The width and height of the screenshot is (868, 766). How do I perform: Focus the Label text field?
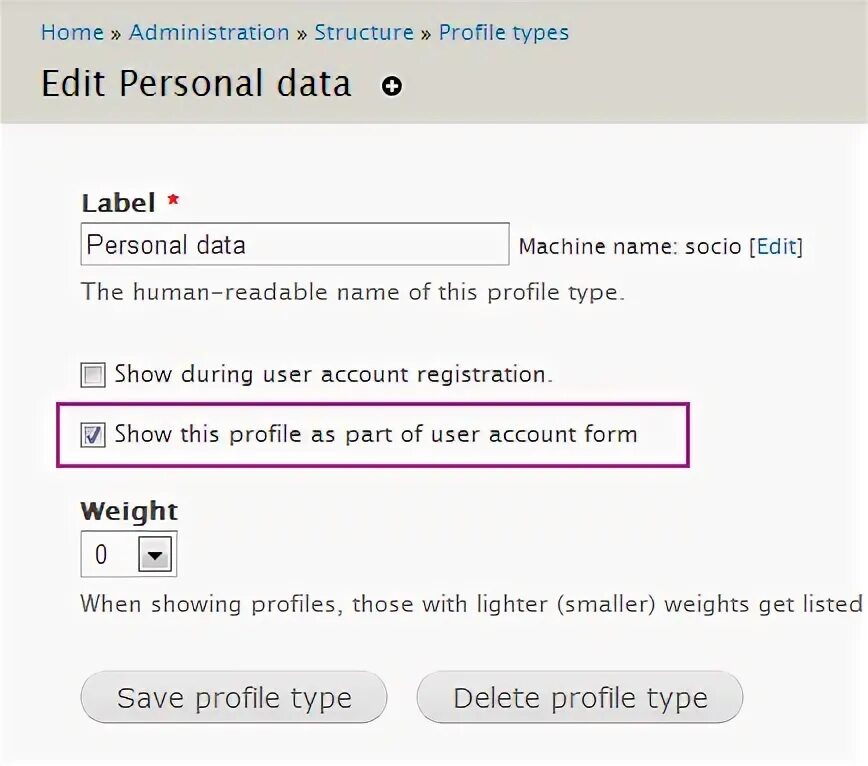(x=294, y=244)
